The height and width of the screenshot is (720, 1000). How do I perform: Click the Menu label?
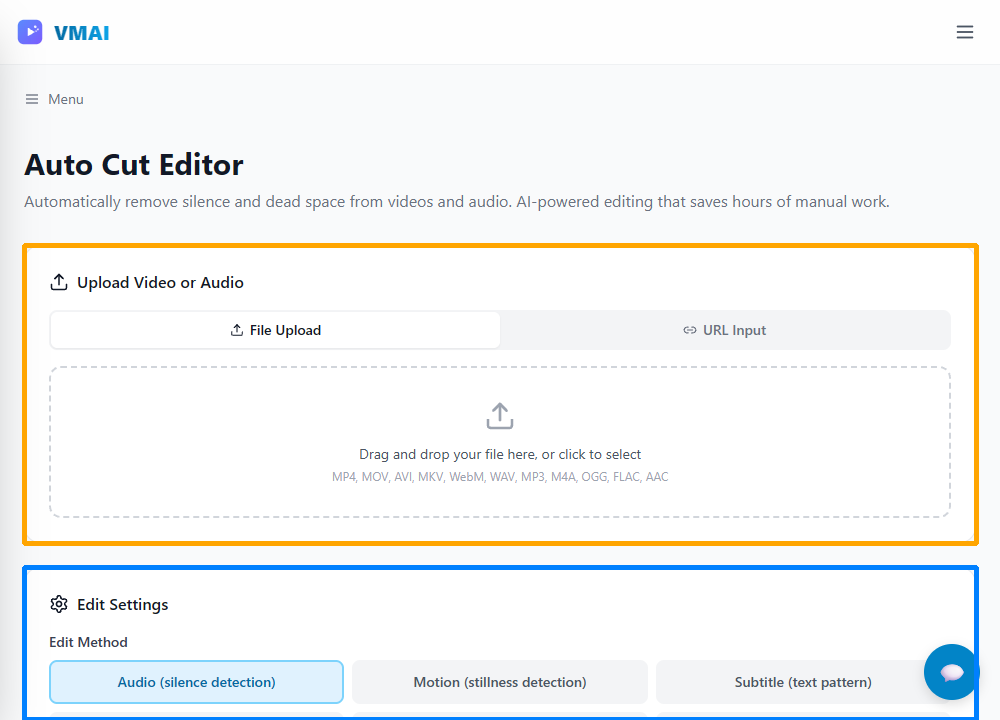[x=66, y=99]
